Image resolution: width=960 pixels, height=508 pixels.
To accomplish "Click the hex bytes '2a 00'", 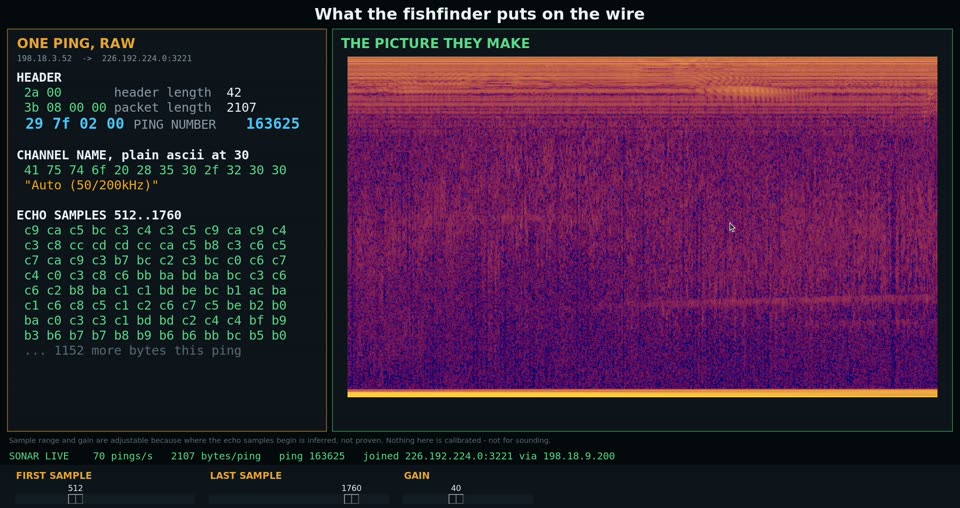I will click(x=43, y=93).
